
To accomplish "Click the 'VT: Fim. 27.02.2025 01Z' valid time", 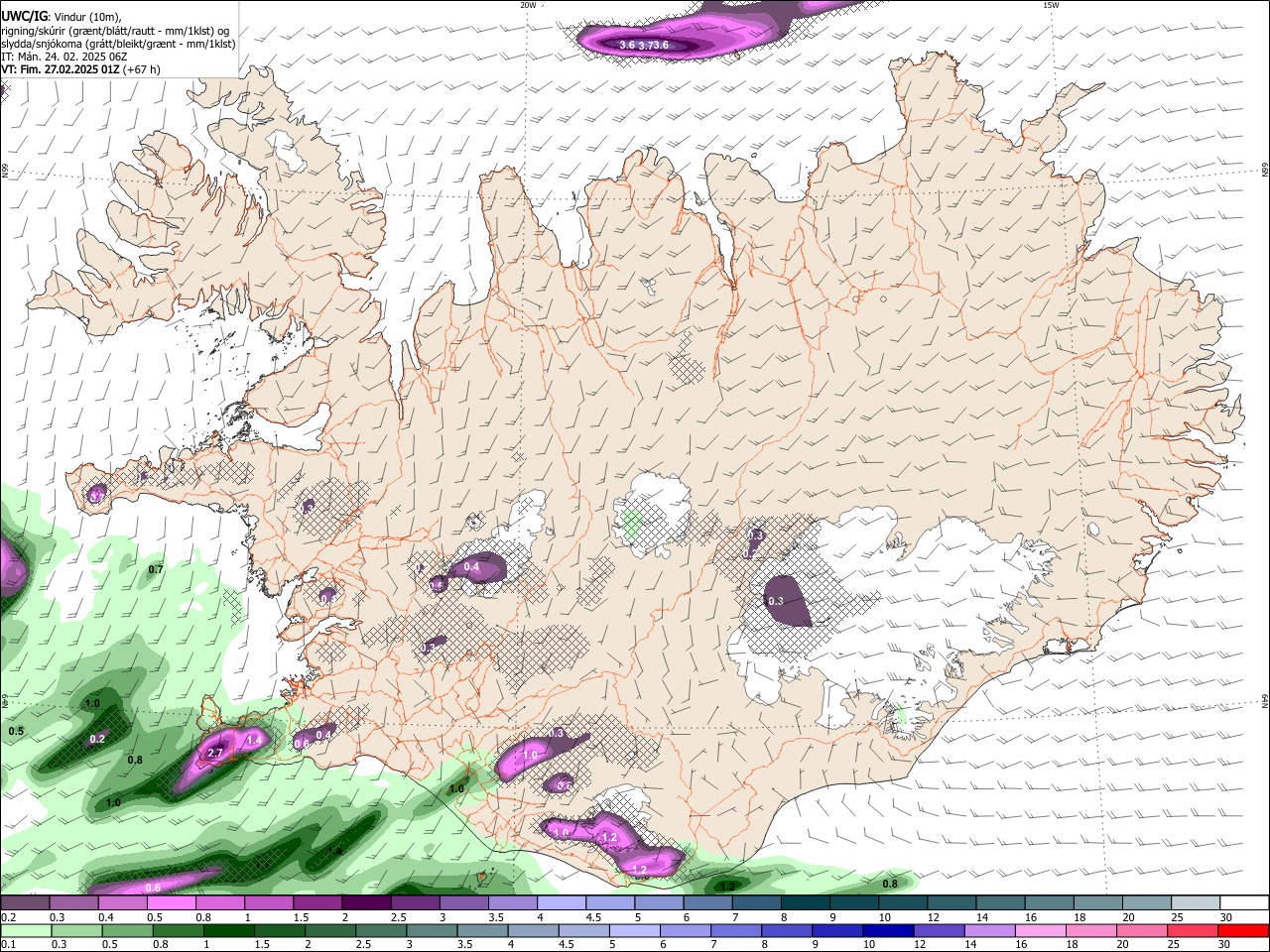I will [61, 69].
